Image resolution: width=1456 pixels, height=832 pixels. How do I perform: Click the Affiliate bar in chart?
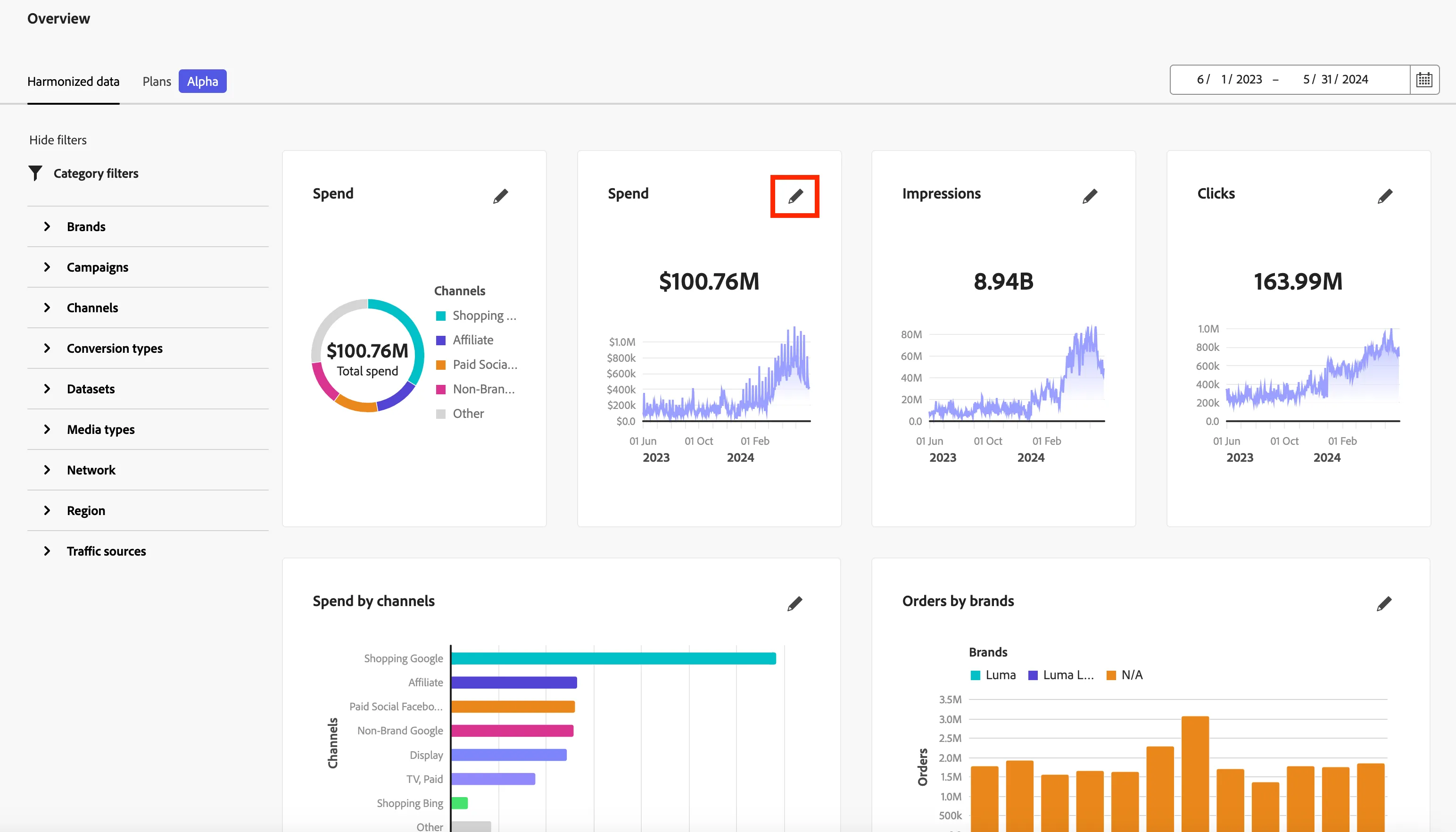tap(514, 682)
